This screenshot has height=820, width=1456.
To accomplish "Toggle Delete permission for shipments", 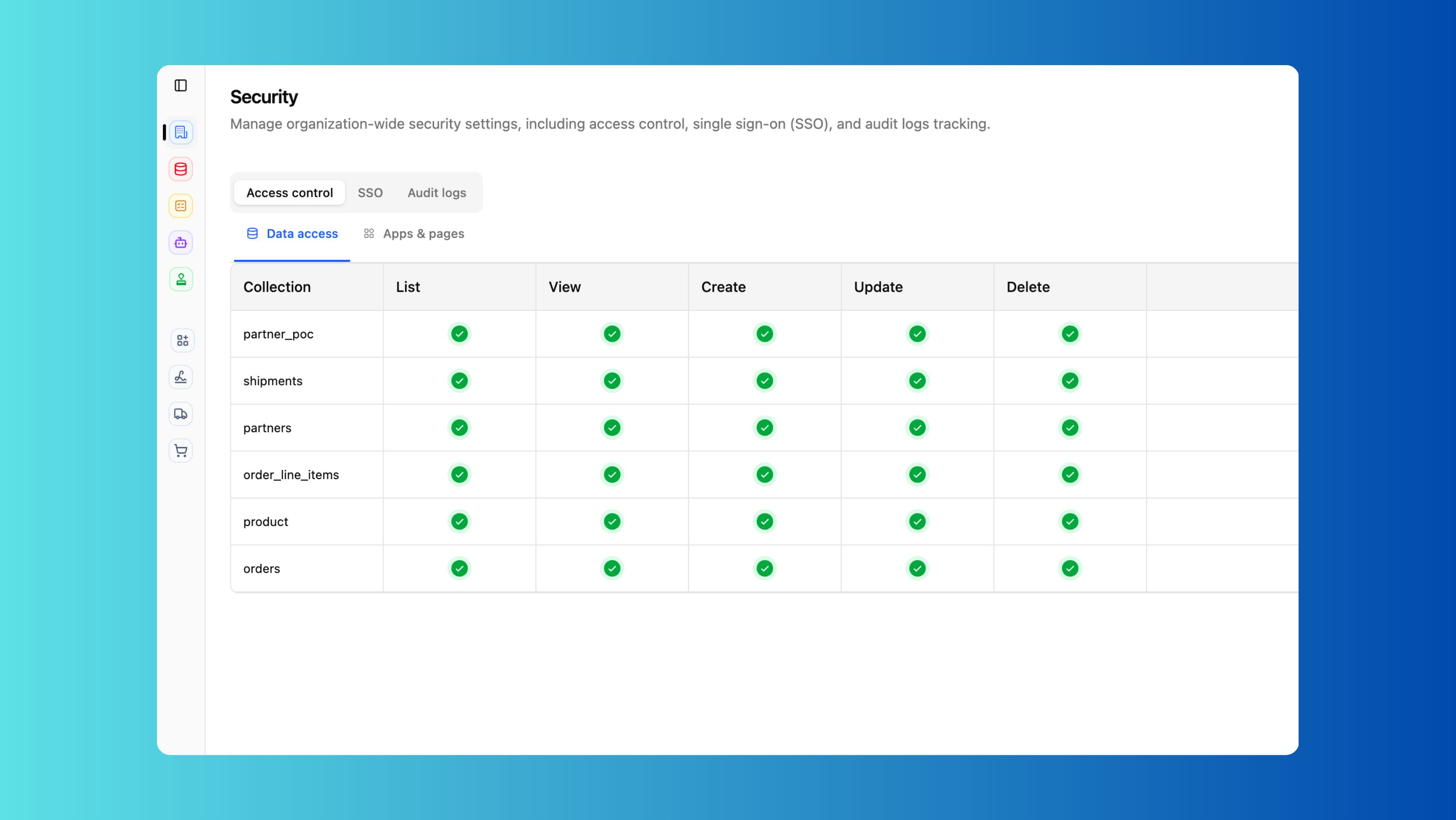I will 1069,381.
